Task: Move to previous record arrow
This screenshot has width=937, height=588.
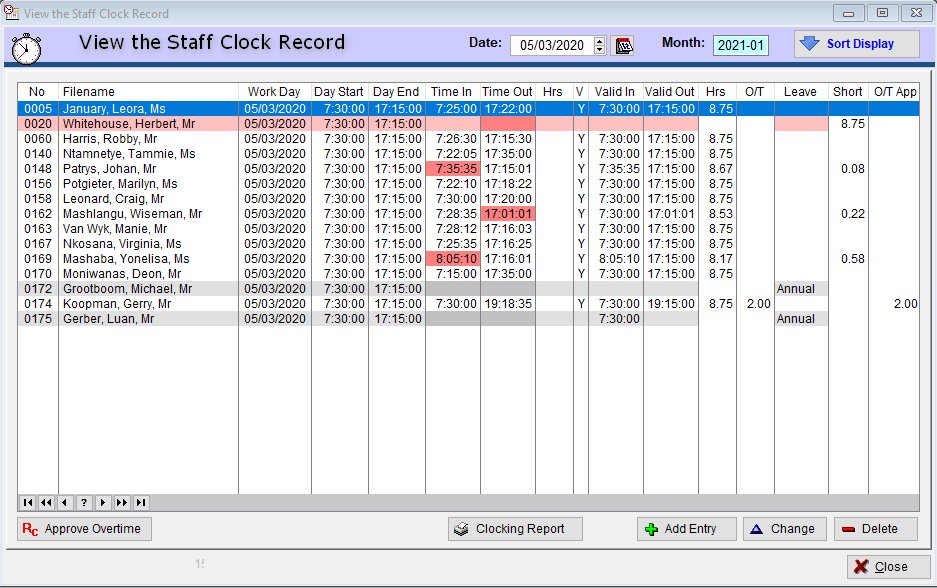Action: pyautogui.click(x=65, y=502)
